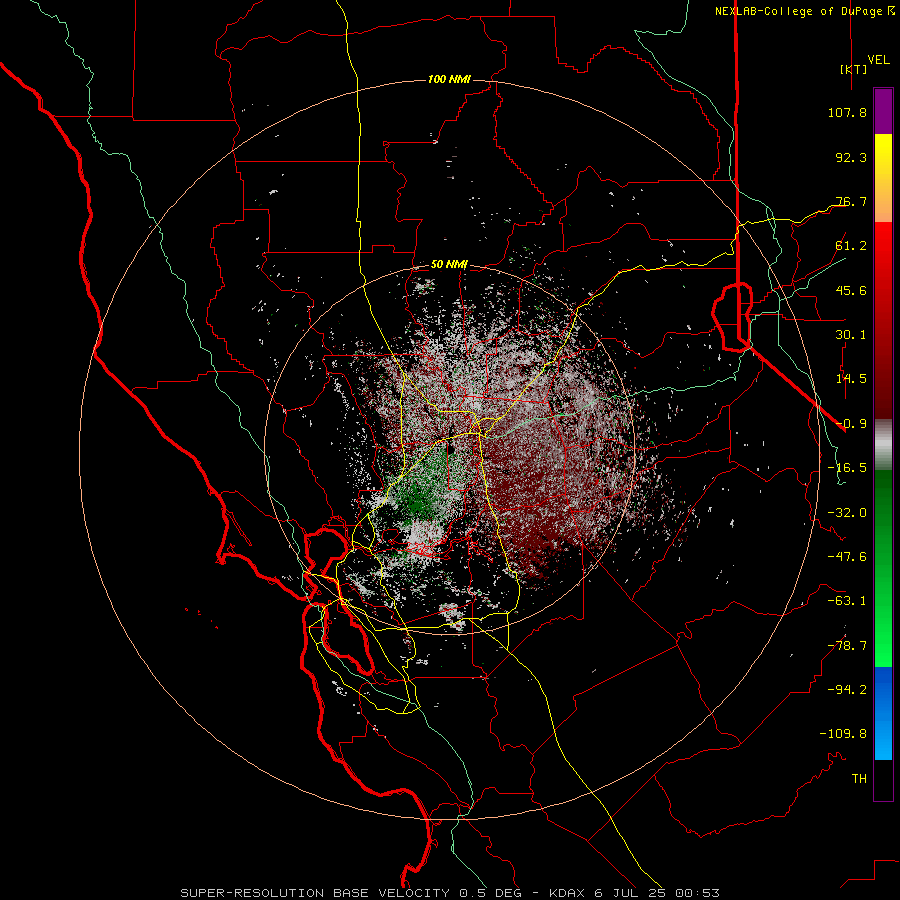Click the 14.5 velocity scale value

click(x=851, y=379)
